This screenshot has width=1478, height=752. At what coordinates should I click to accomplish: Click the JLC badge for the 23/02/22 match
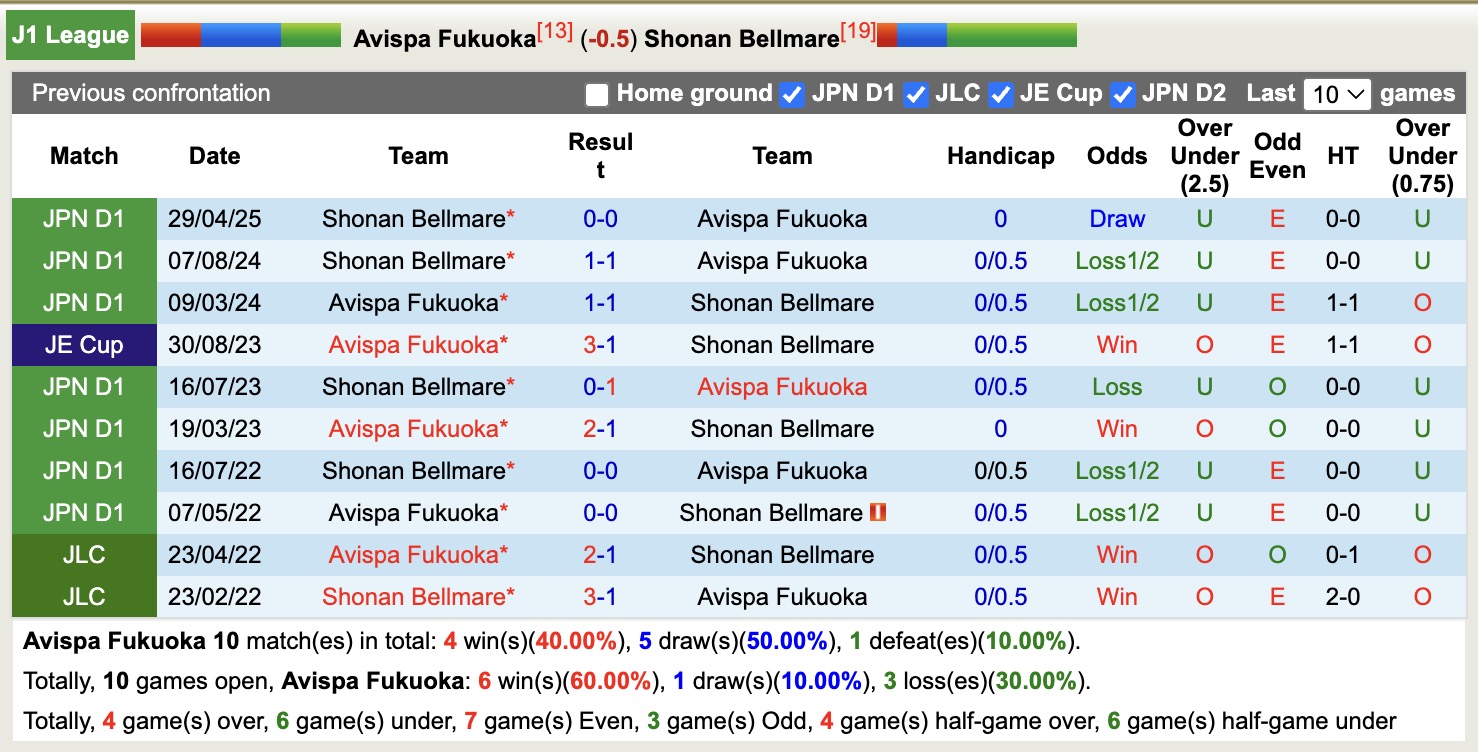[x=84, y=596]
